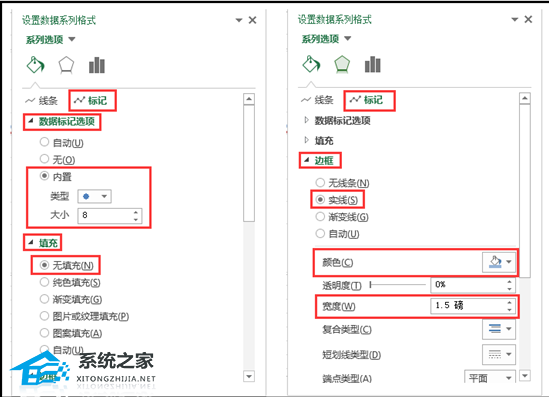Select 无(O) marker option radio
This screenshot has height=397, width=549.
click(x=44, y=159)
